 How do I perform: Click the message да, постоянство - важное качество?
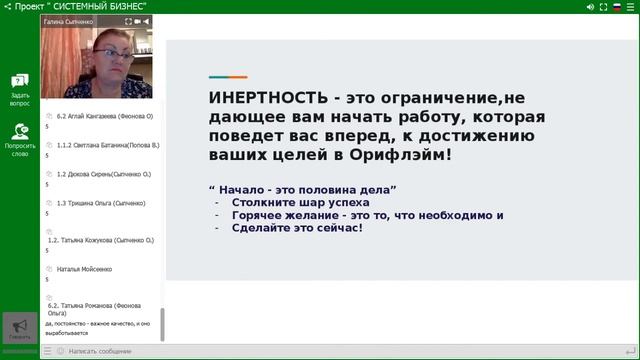tap(98, 328)
